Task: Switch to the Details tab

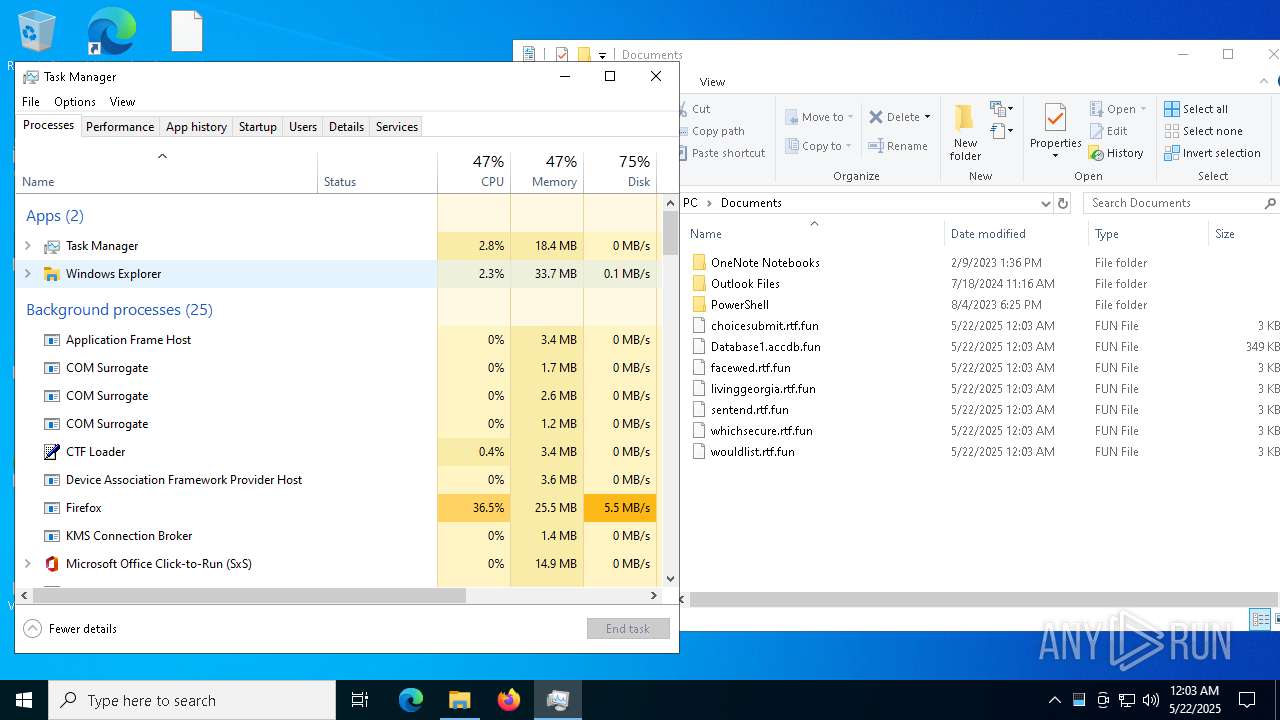Action: [346, 127]
